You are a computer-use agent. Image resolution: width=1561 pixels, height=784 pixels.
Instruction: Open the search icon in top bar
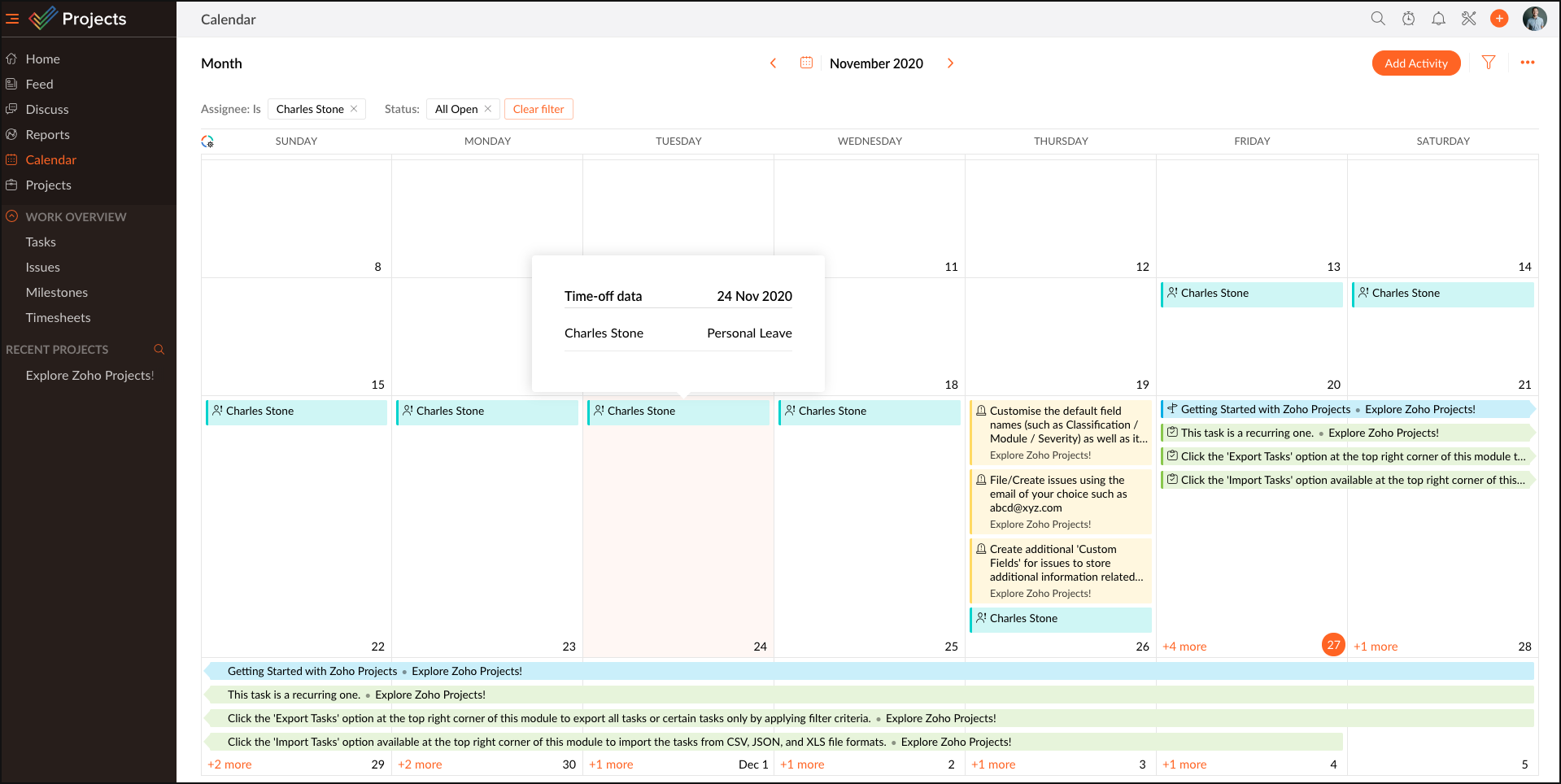(1378, 18)
